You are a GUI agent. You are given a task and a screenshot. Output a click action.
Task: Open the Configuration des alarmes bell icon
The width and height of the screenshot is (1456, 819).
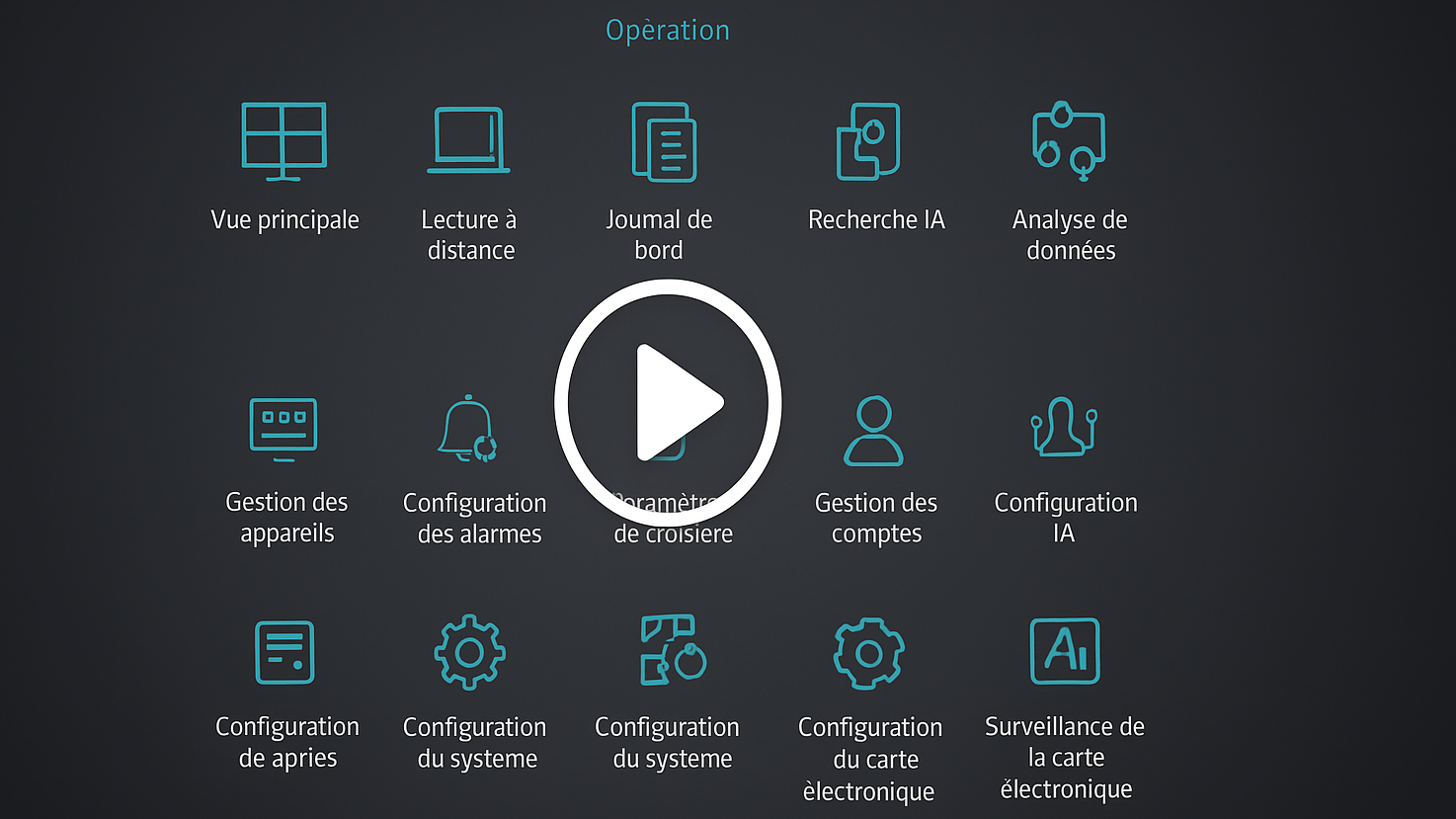click(468, 429)
